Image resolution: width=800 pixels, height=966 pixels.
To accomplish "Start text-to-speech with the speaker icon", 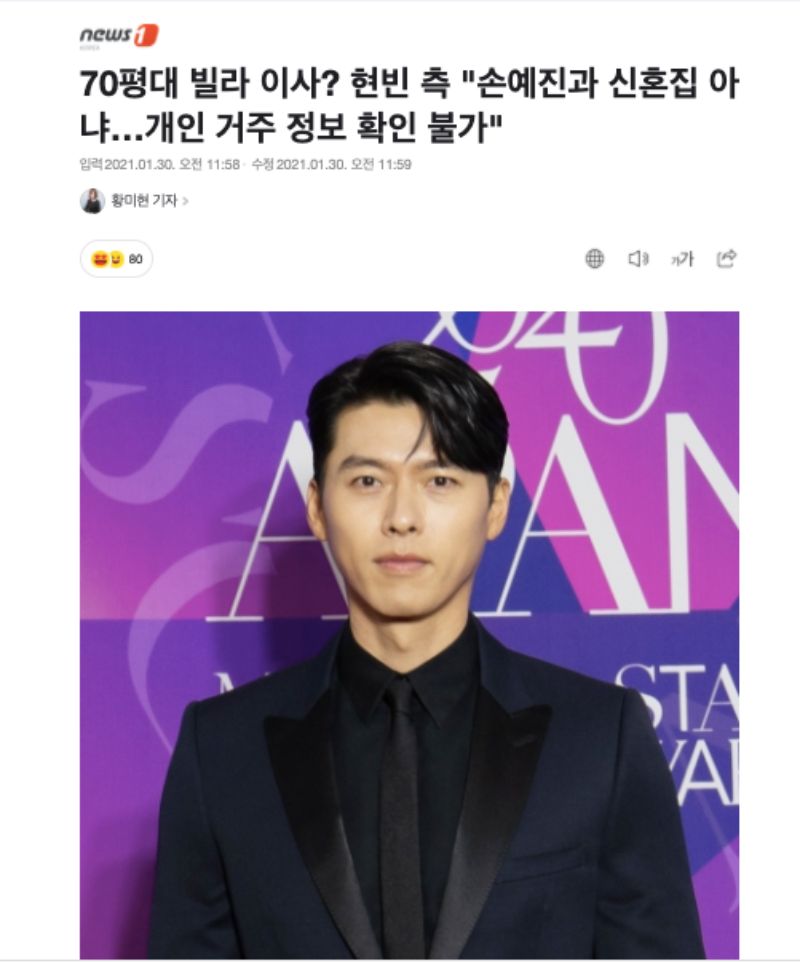I will (x=638, y=259).
